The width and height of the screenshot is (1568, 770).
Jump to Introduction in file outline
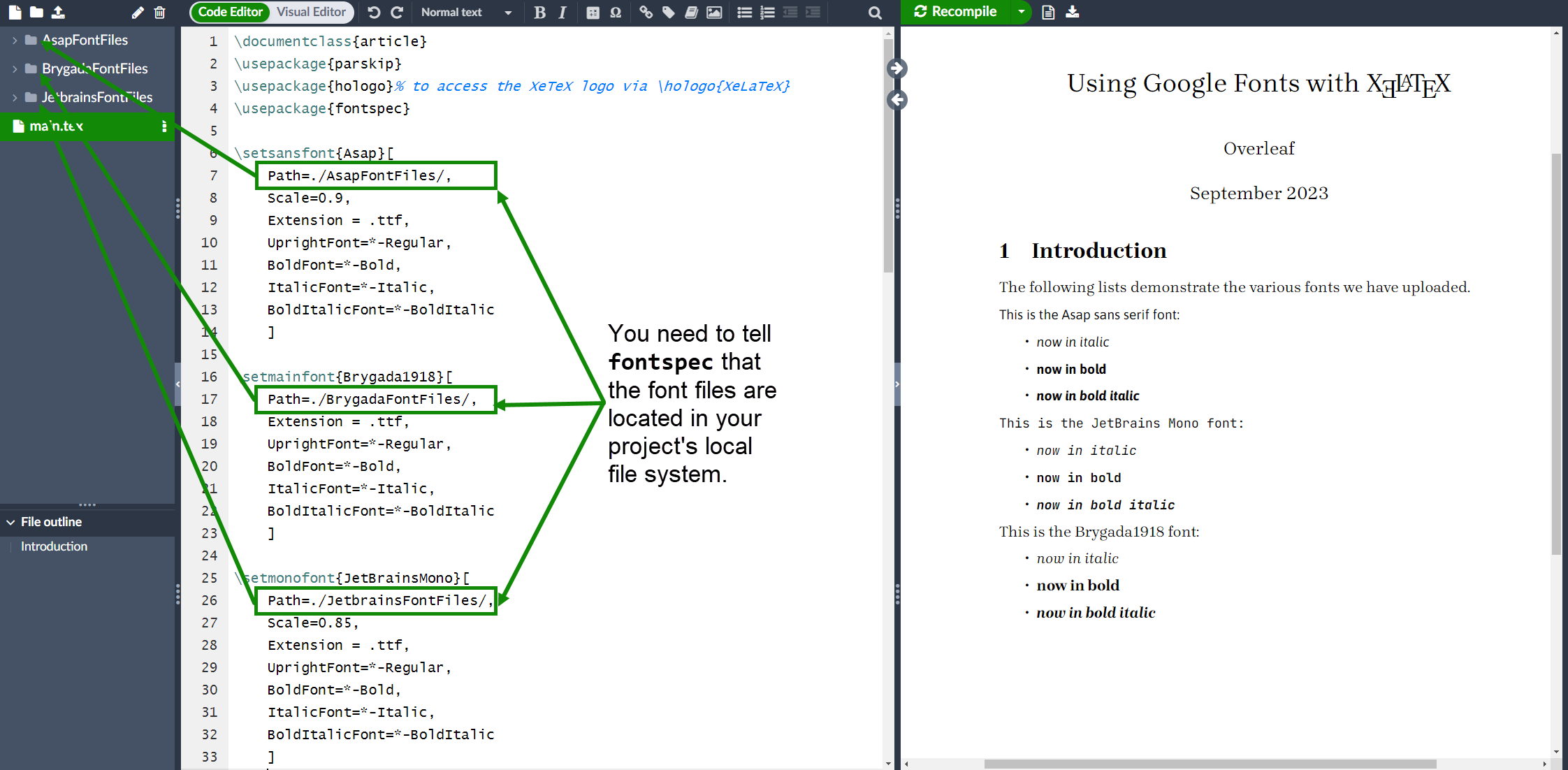(54, 546)
